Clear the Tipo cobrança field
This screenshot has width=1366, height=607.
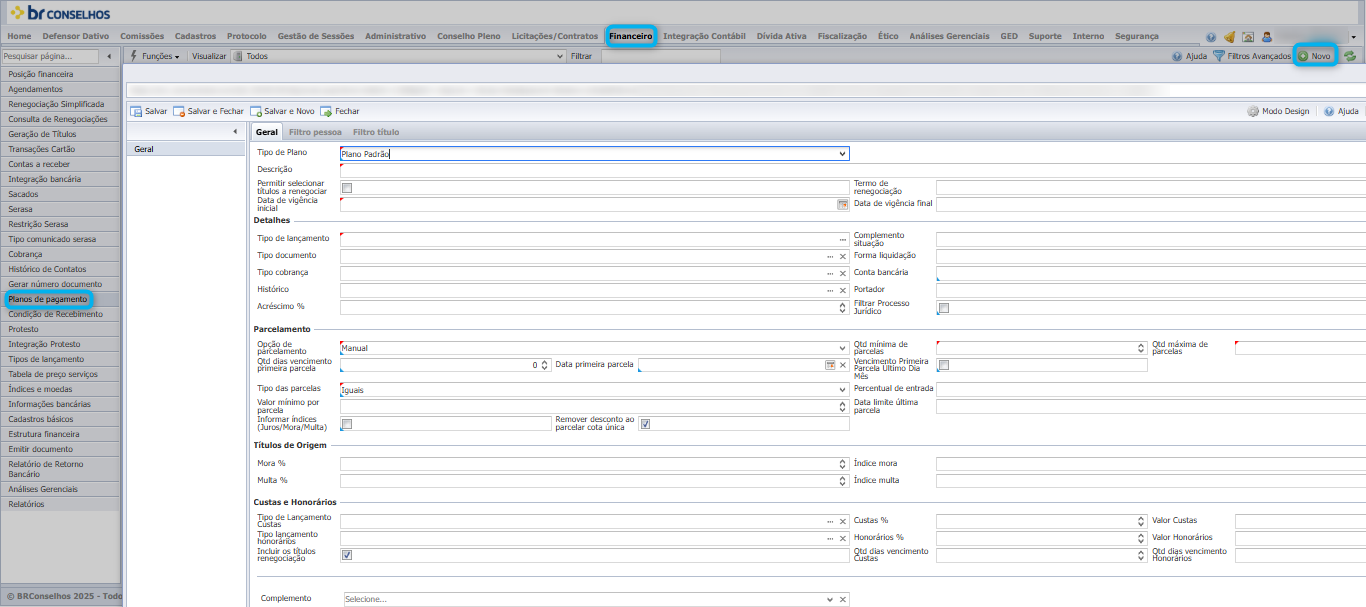click(x=843, y=273)
